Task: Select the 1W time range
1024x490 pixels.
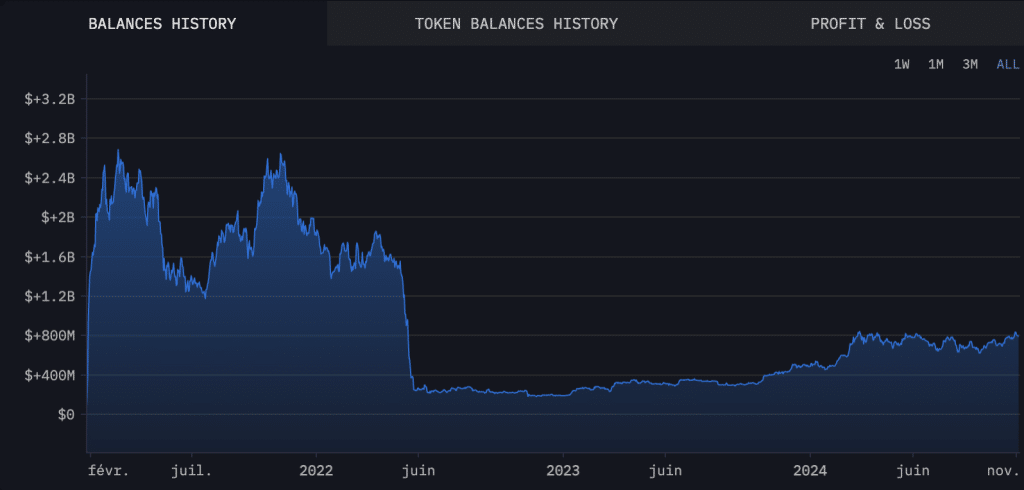Action: tap(902, 64)
